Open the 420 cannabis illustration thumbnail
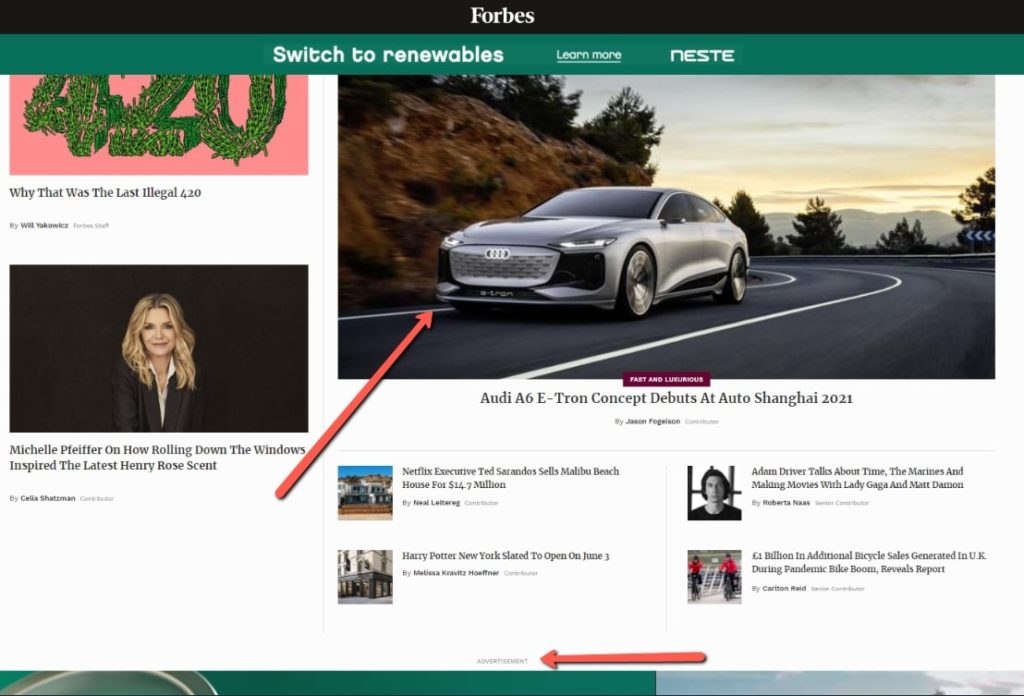The height and width of the screenshot is (696, 1024). (159, 125)
